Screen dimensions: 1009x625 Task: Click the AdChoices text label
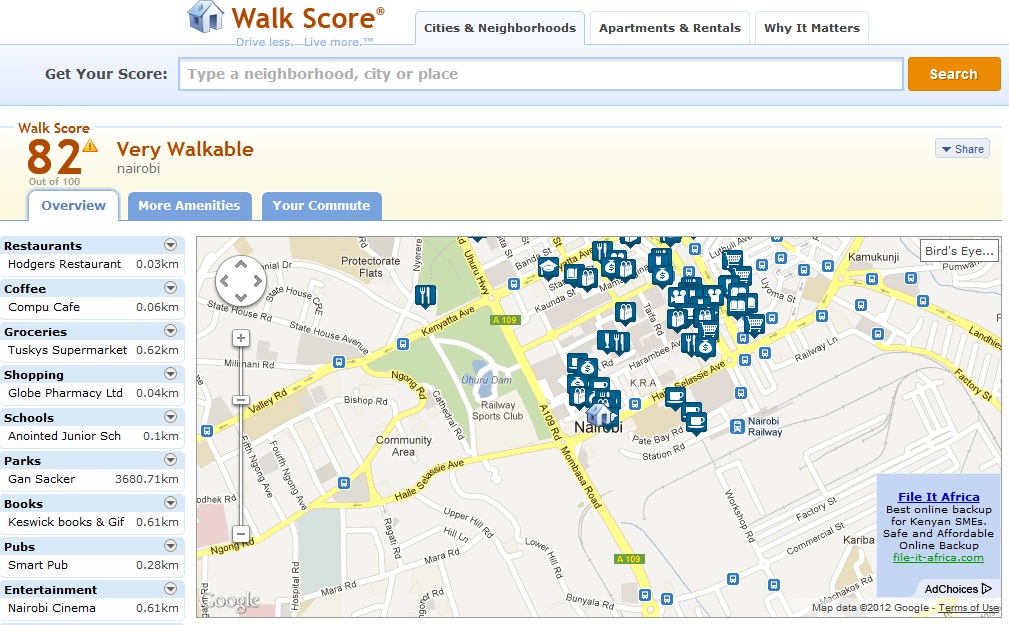tap(951, 589)
